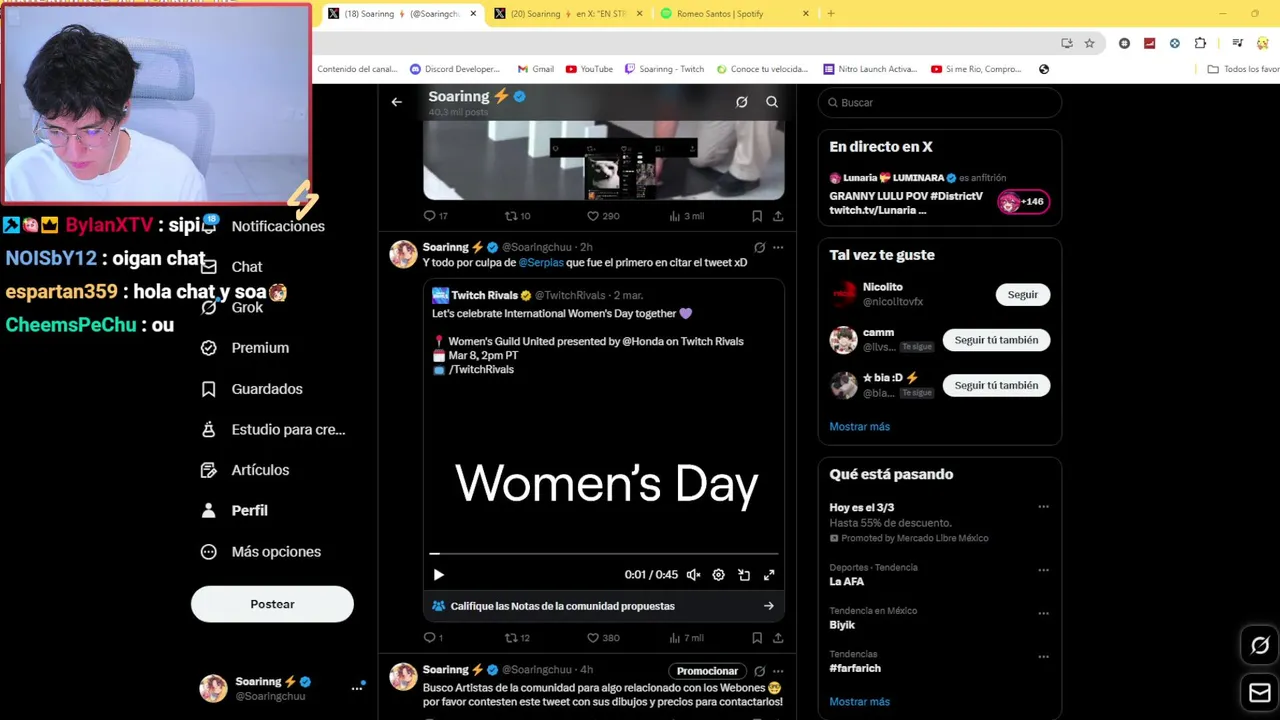Open the LUMINARA live broadcast card
The width and height of the screenshot is (1280, 720).
(x=939, y=195)
